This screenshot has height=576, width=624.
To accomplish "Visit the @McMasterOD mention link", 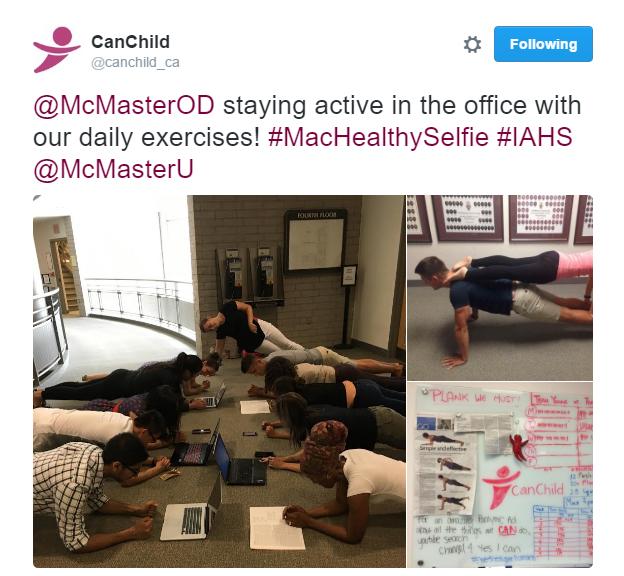I will [124, 105].
